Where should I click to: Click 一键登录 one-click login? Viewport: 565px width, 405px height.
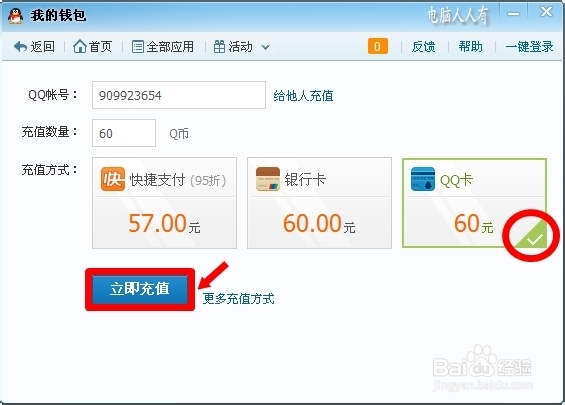(x=529, y=47)
